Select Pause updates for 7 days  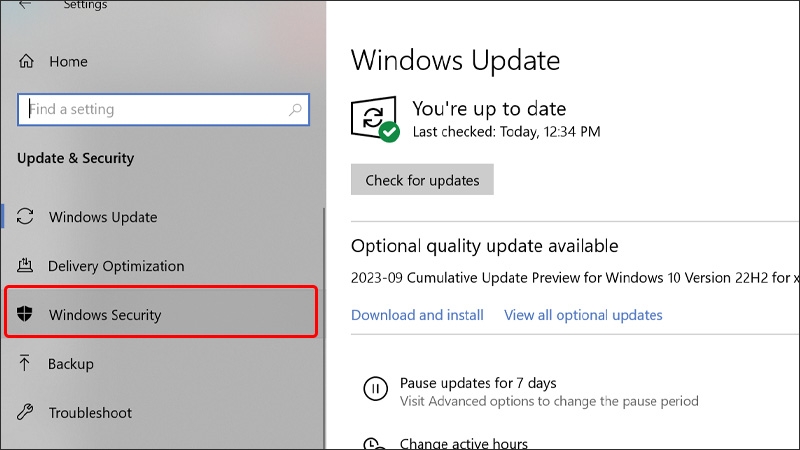(478, 383)
